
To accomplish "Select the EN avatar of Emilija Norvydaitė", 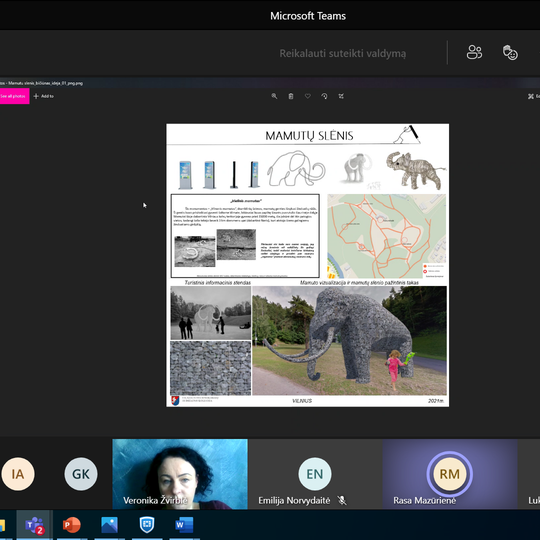I will coord(315,474).
